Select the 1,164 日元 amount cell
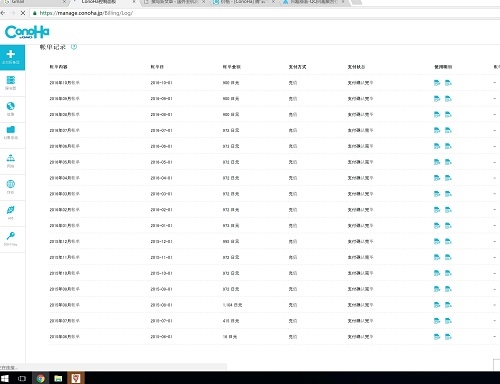 click(x=232, y=305)
